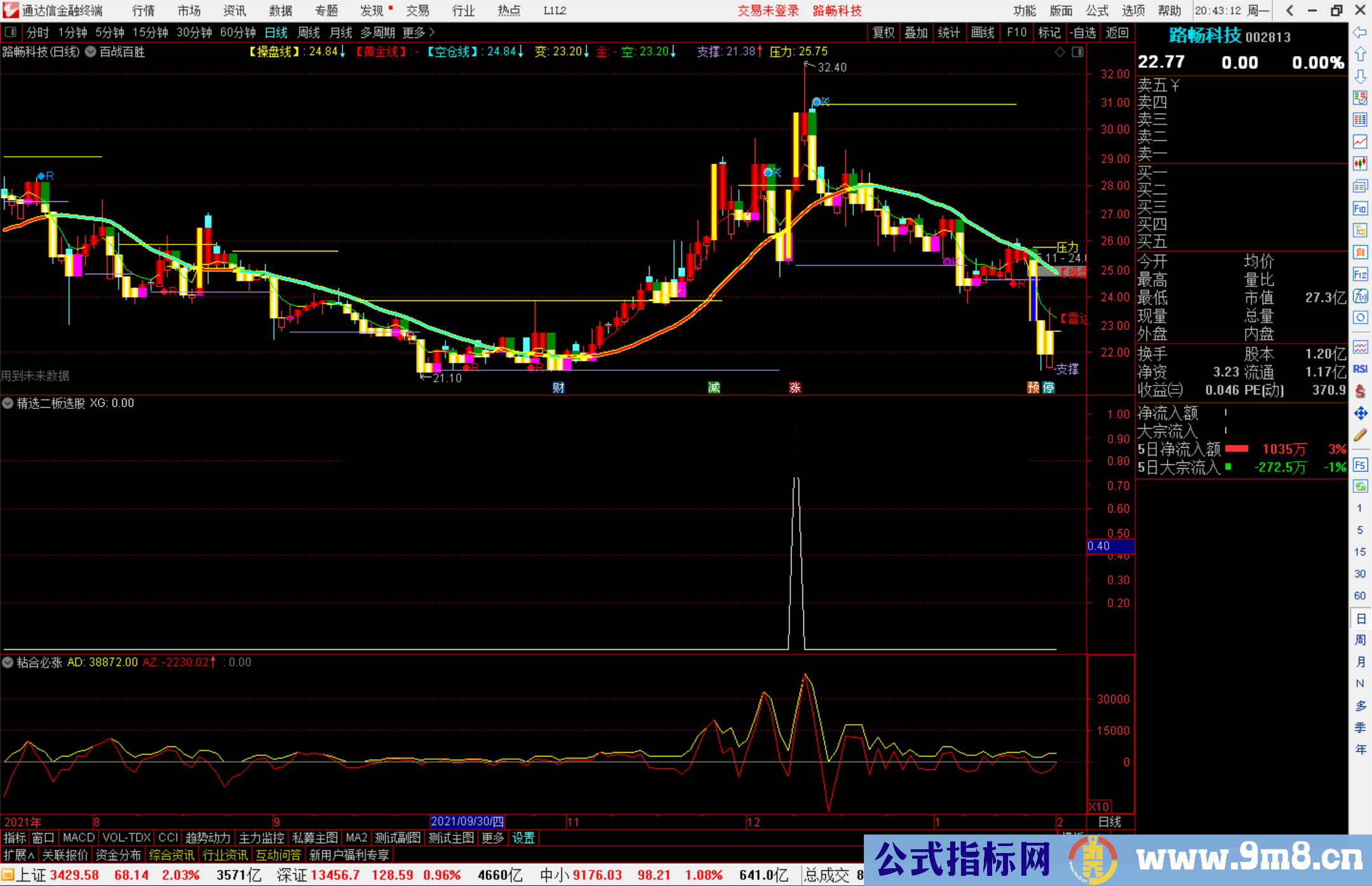Click the RSI indicator icon
Image resolution: width=1372 pixels, height=886 pixels.
[x=1360, y=369]
